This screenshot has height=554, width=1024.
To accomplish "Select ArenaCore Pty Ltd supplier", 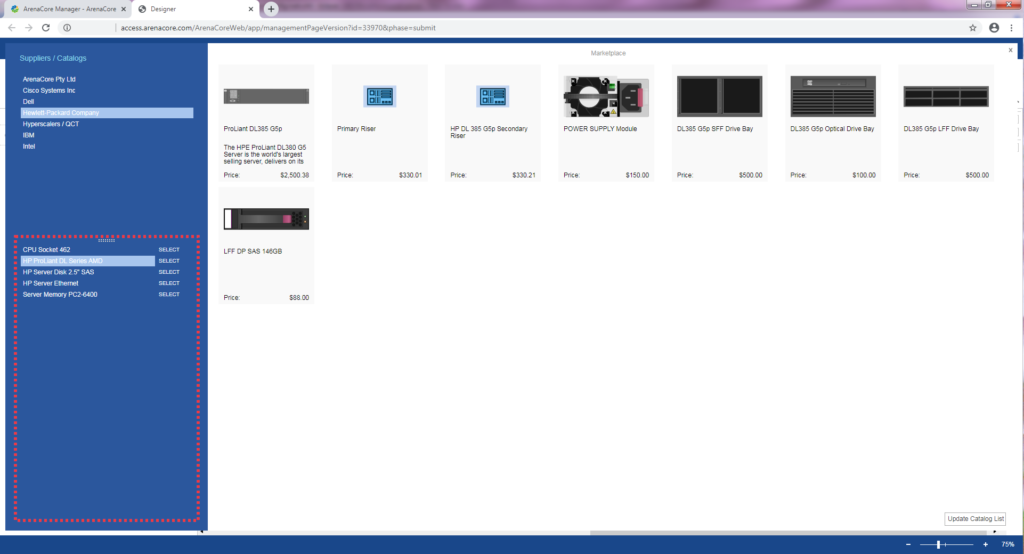I will pos(49,79).
